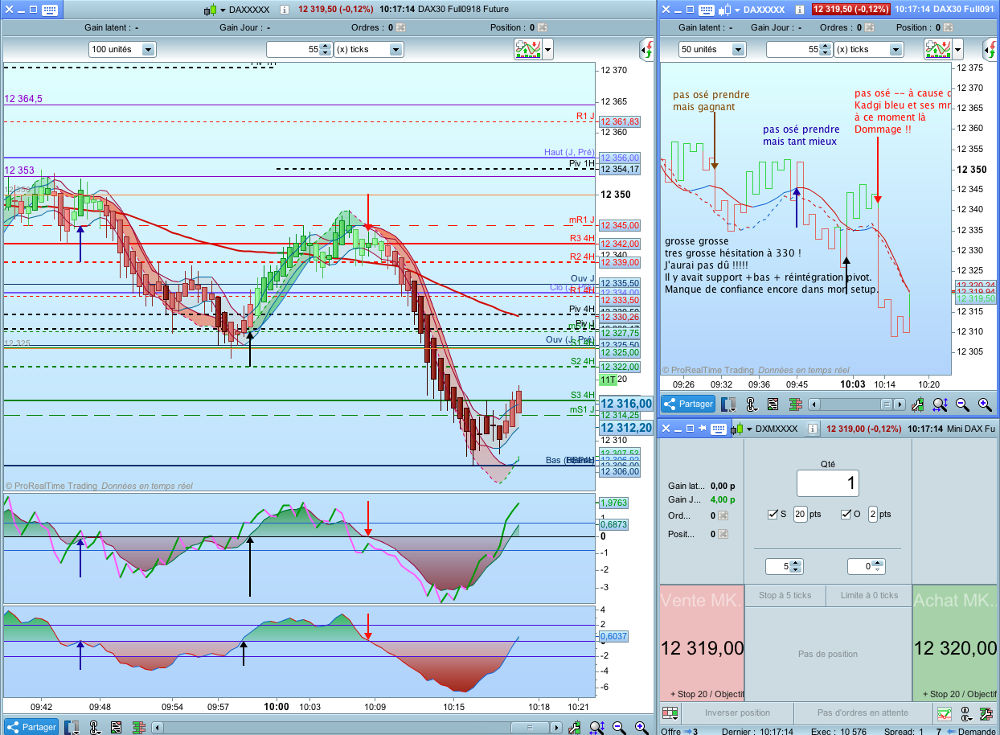Click Vente MK sell button at 12 319,00

(702, 642)
